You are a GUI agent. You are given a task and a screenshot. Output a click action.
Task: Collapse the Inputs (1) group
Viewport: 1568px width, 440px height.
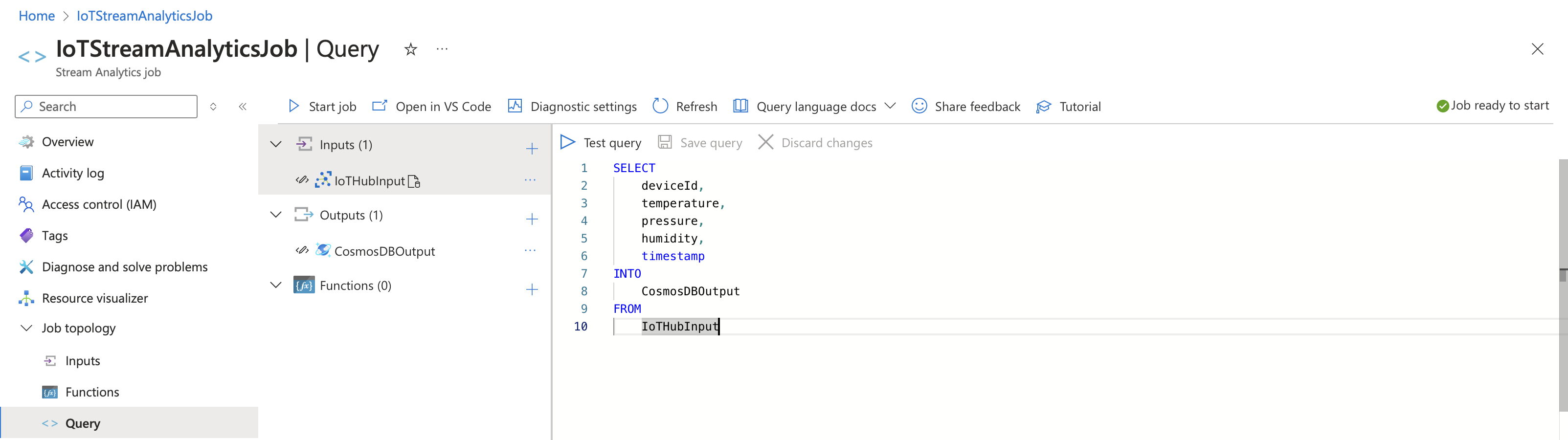pos(276,144)
